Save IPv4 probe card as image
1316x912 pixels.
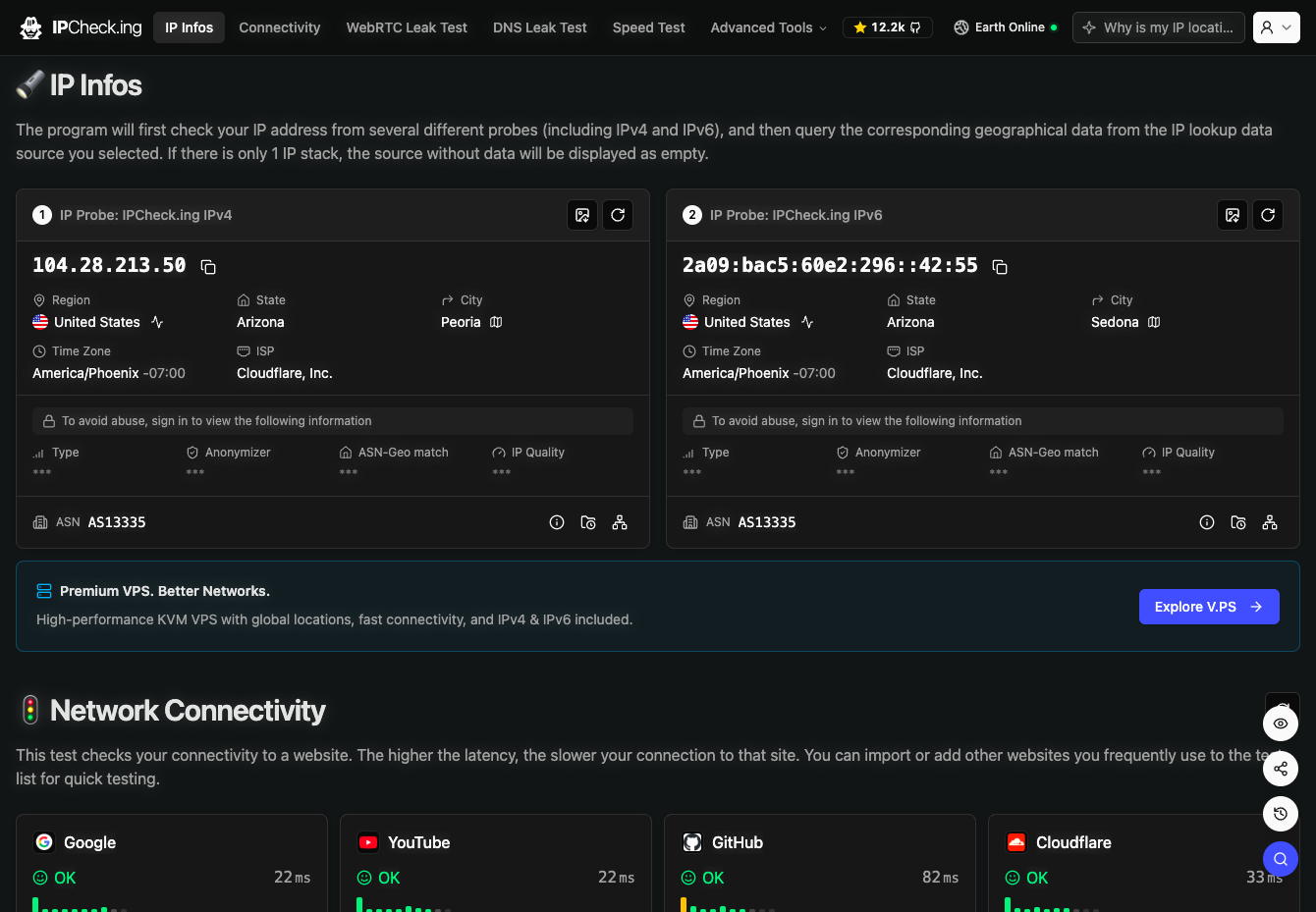[x=582, y=215]
